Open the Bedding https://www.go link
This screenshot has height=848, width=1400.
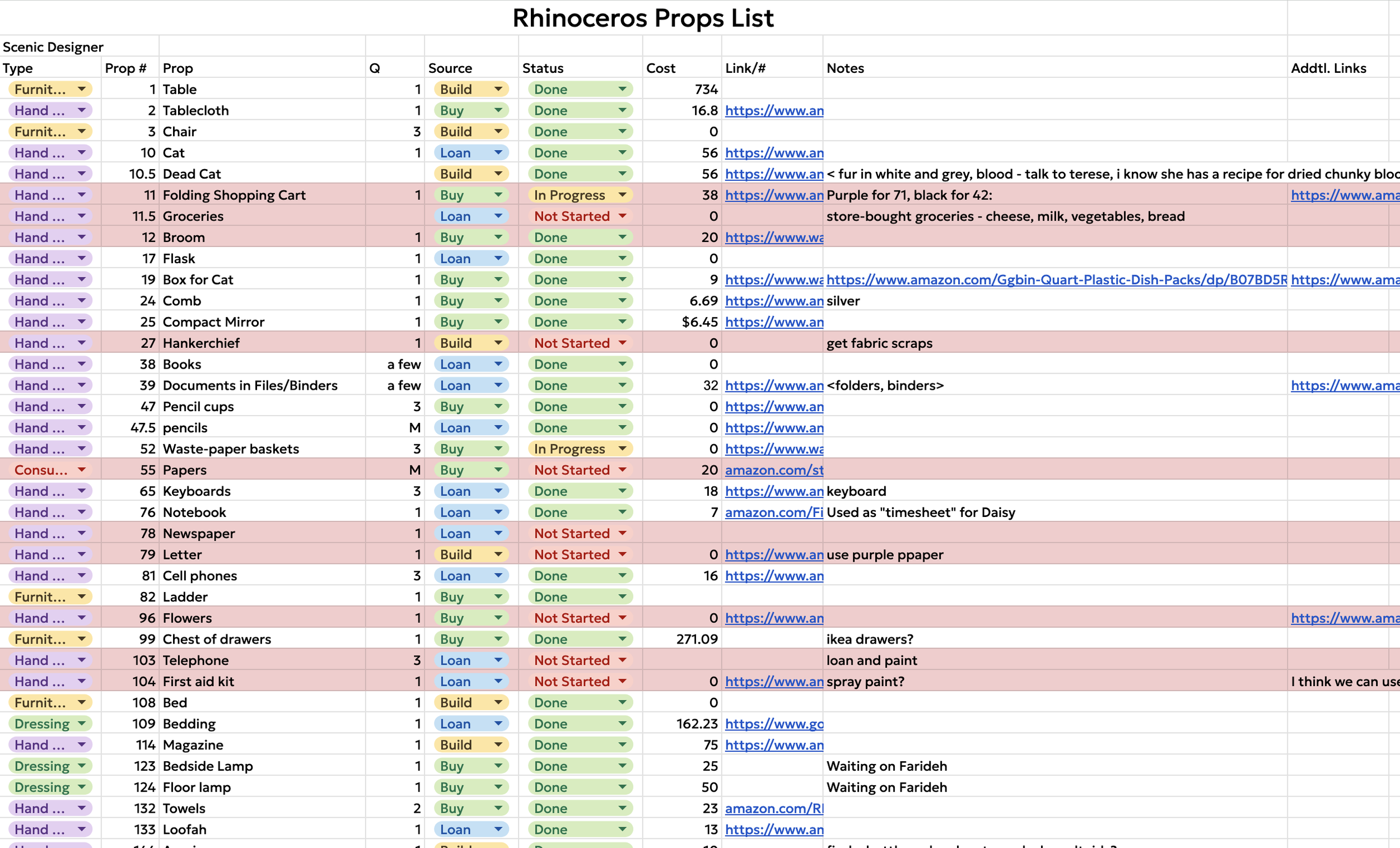coord(774,724)
